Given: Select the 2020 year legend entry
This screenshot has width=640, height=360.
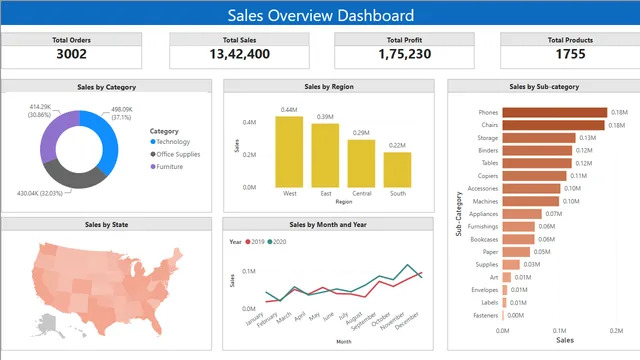Looking at the screenshot, I should [x=277, y=242].
